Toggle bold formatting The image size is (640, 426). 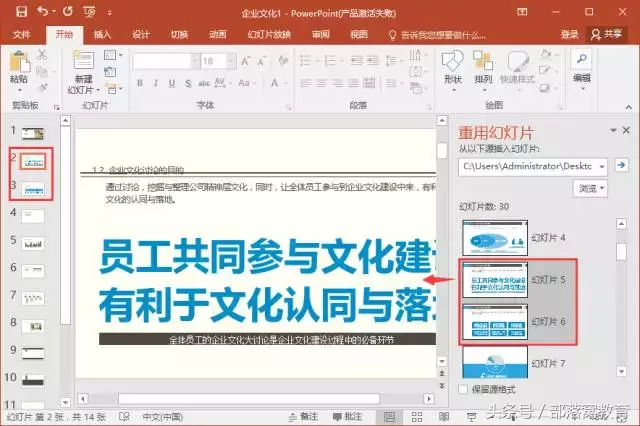[140, 83]
